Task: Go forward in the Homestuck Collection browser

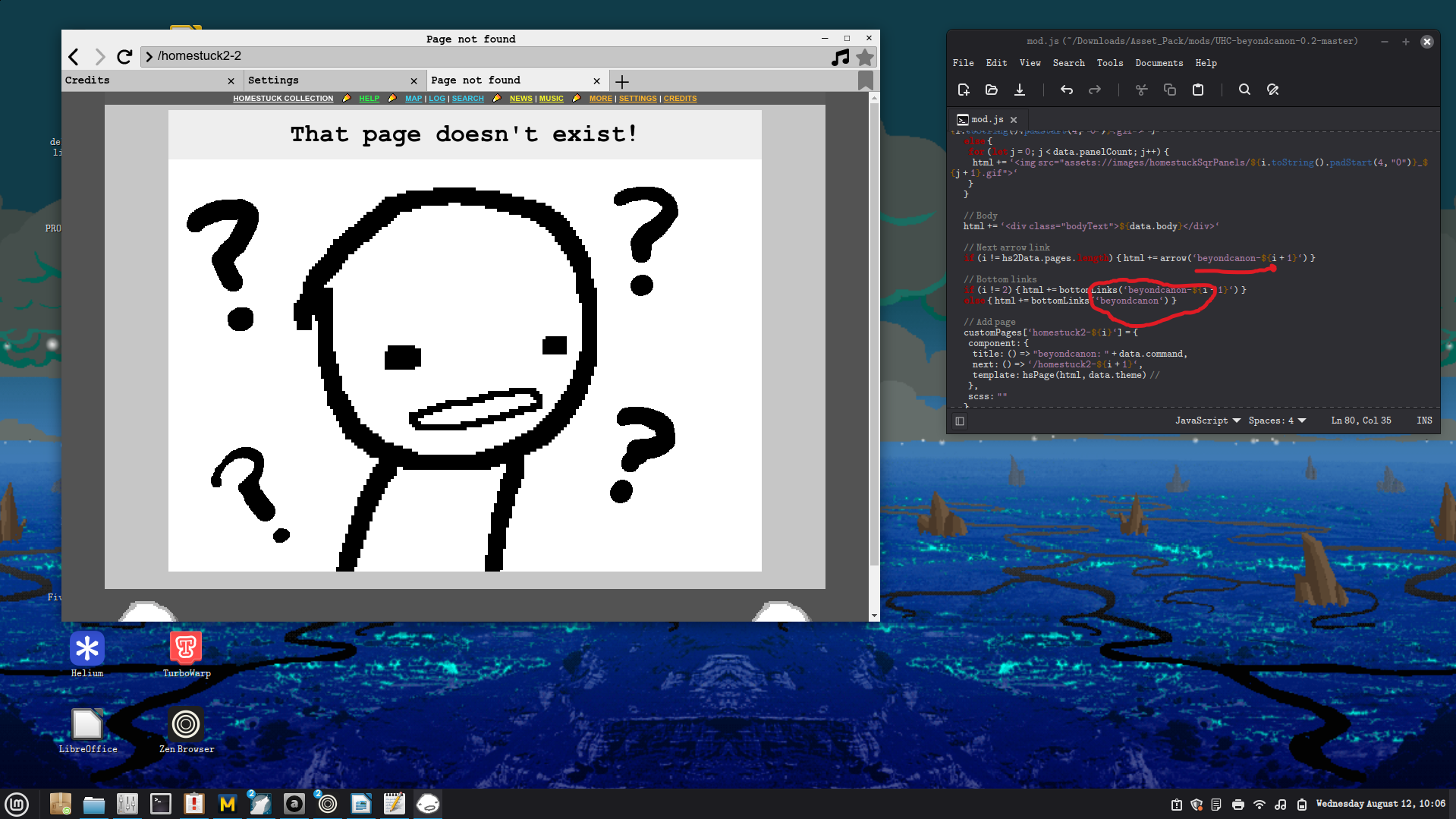Action: (x=99, y=56)
